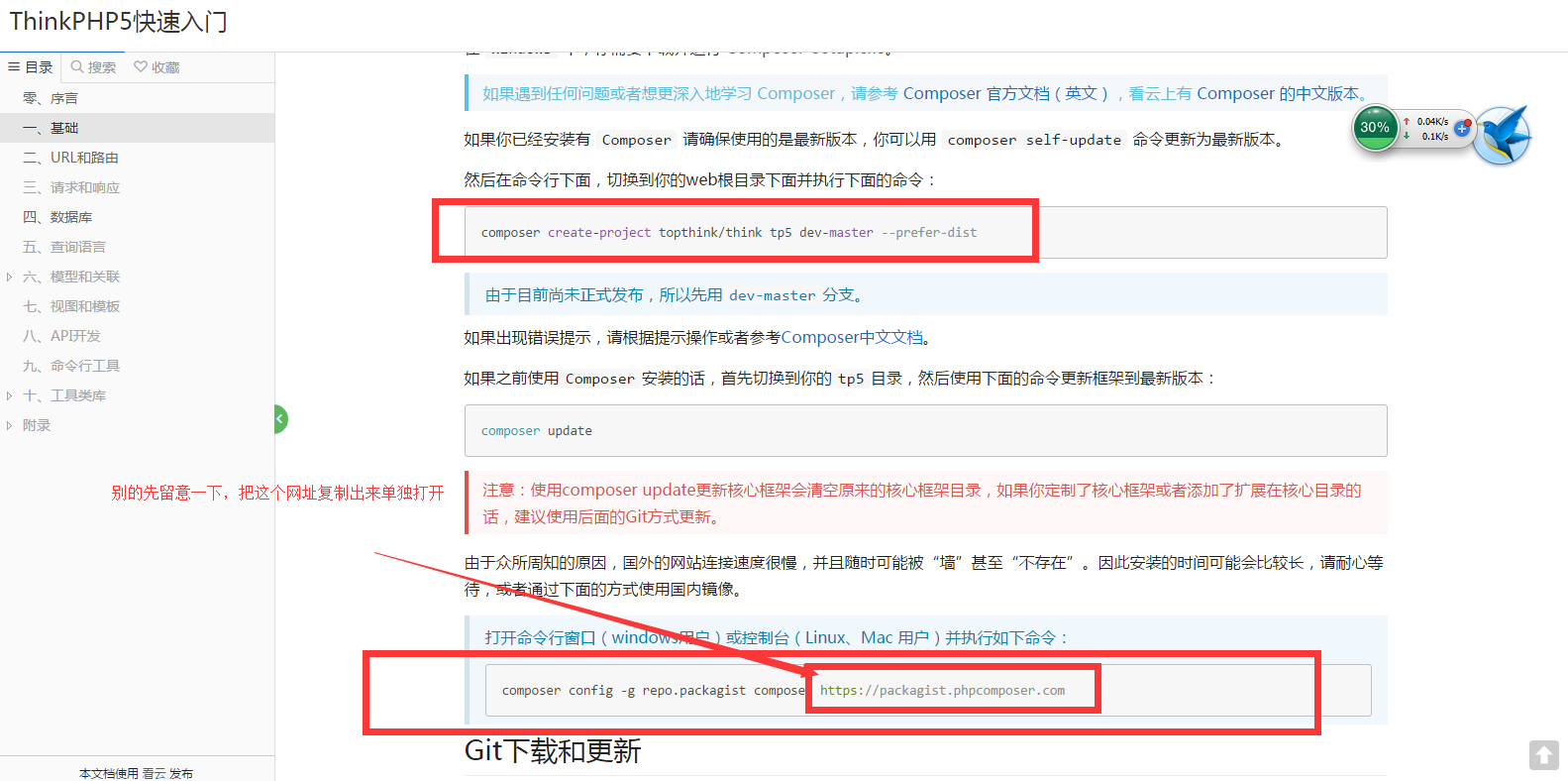Screen dimensions: 1568x781
Task: Expand the 六、模型和关联 arrow
Action: pos(10,277)
